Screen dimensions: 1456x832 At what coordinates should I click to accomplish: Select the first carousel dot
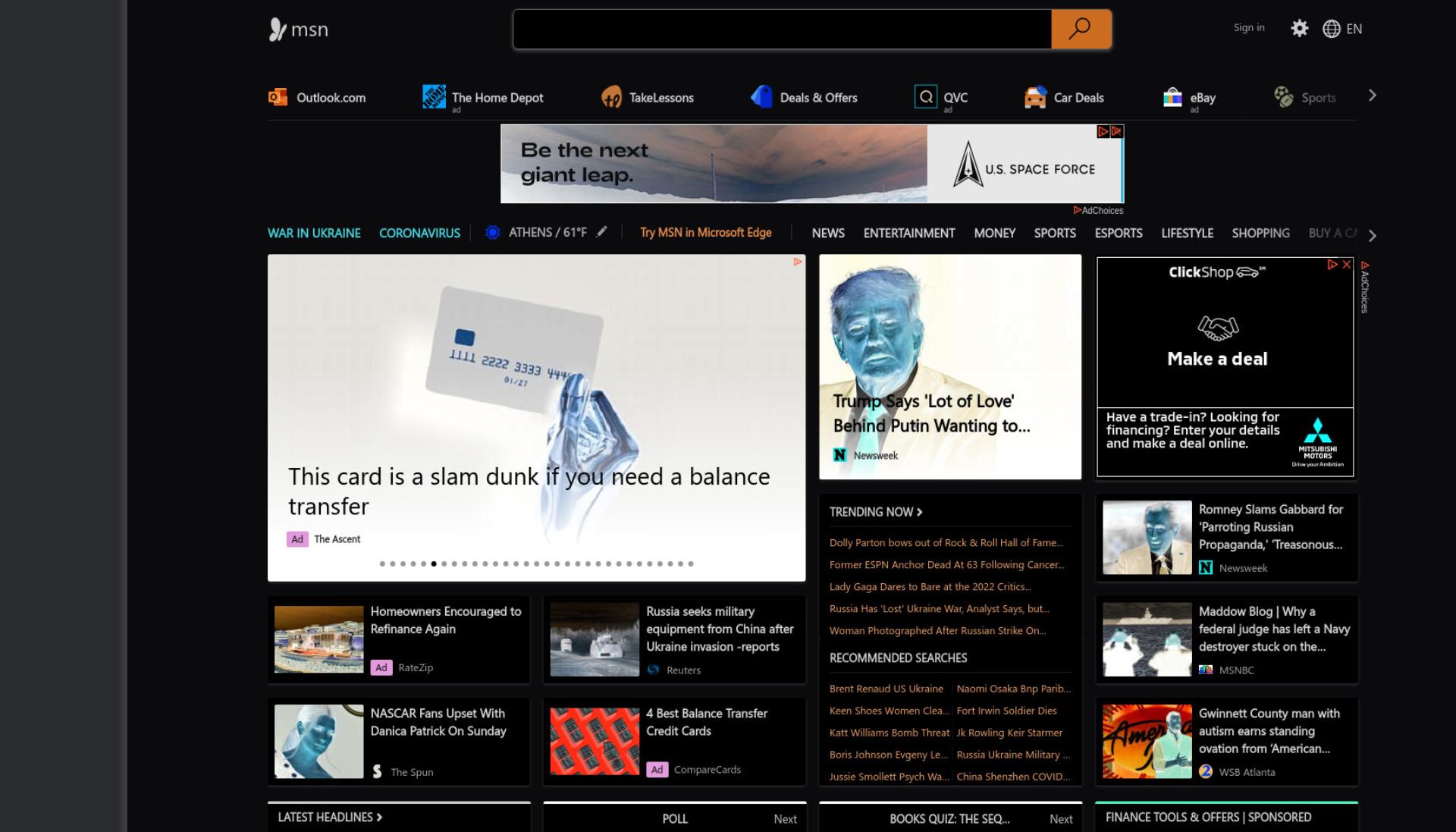(x=382, y=564)
